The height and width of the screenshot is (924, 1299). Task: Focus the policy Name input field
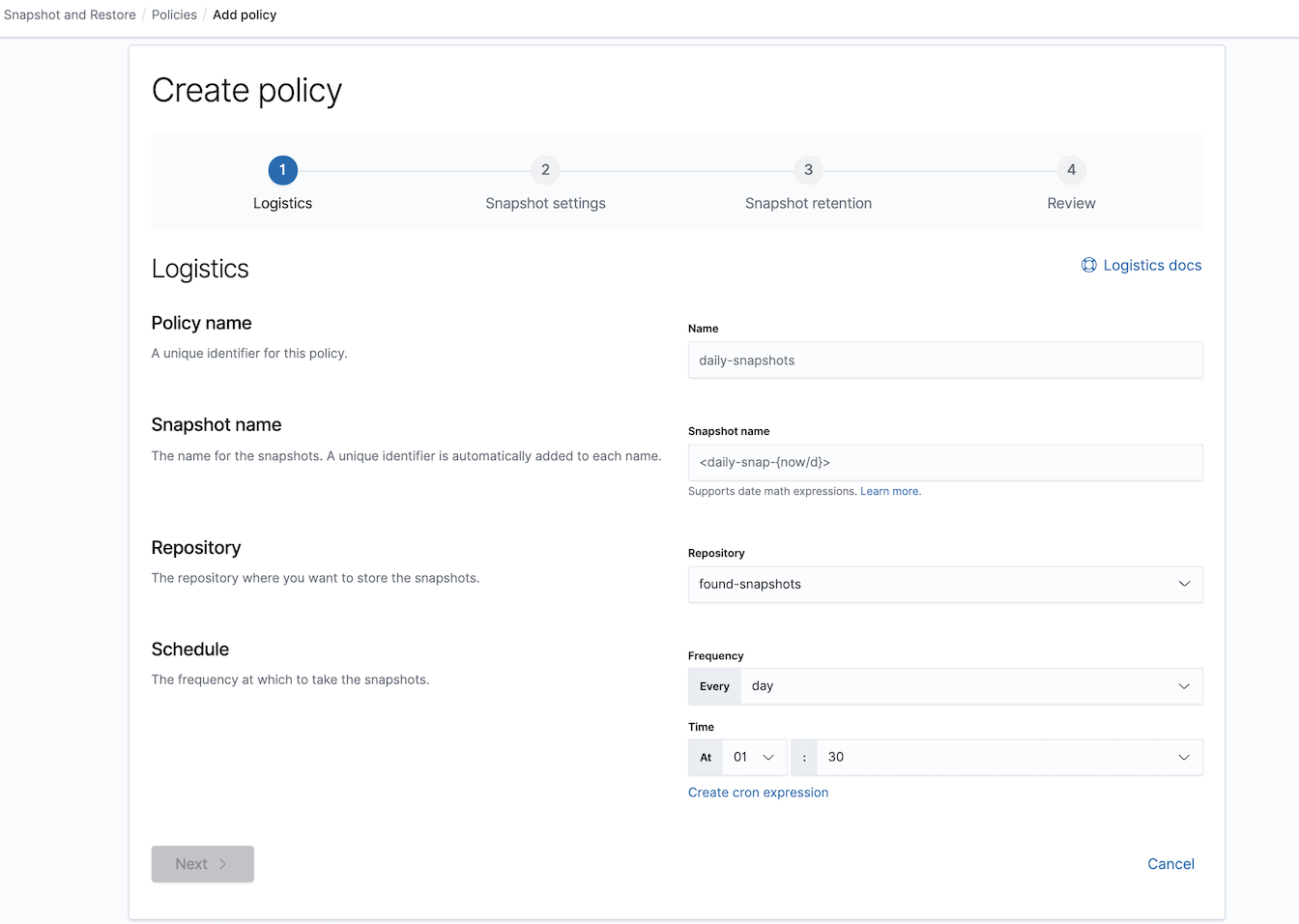pos(944,361)
